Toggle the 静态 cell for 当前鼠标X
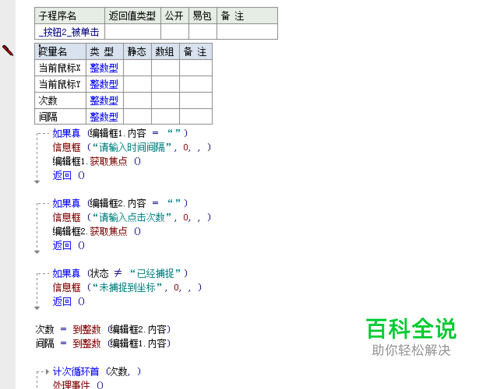Image resolution: width=500 pixels, height=389 pixels. (x=137, y=68)
